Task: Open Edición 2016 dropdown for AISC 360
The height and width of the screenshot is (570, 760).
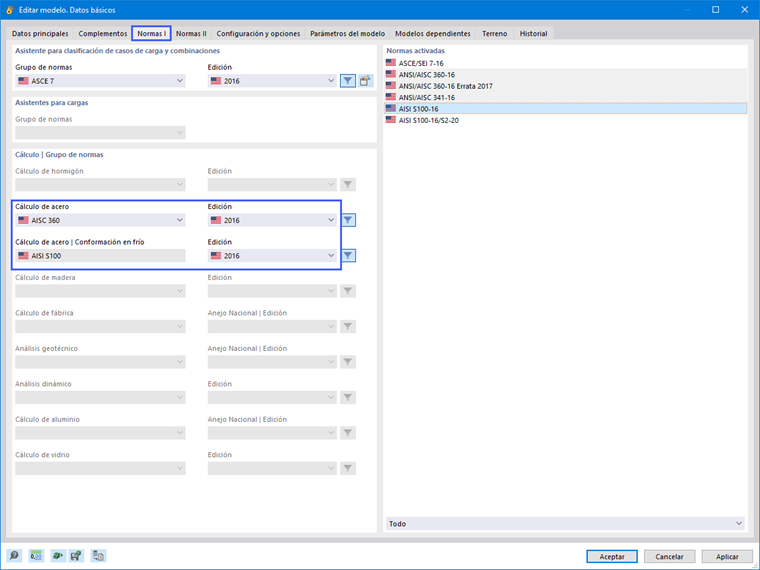Action: 272,220
